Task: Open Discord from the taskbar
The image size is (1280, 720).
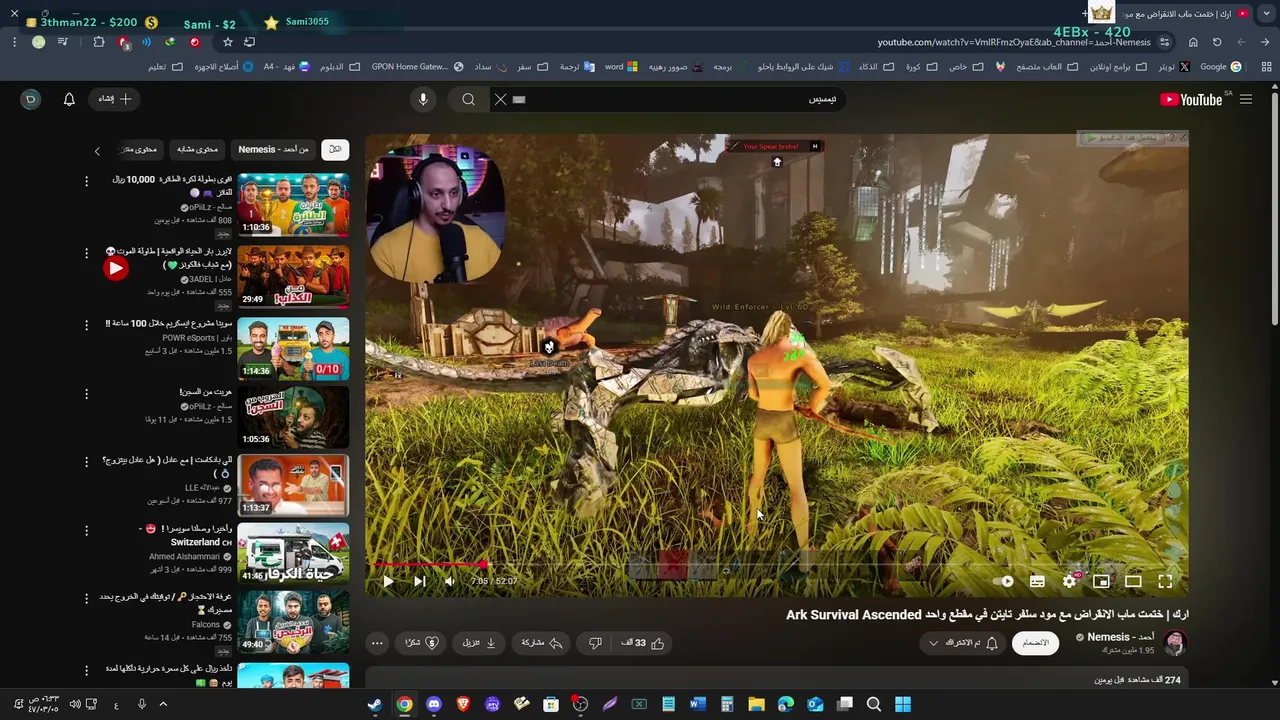Action: 433,704
